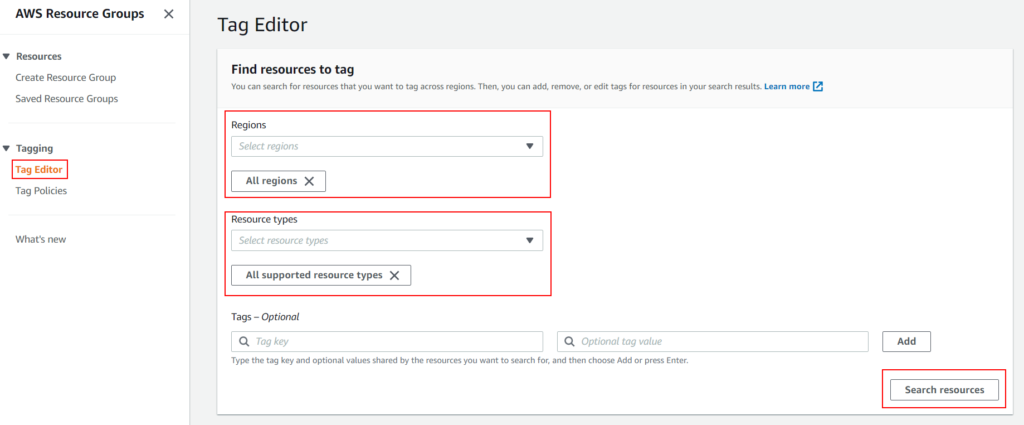
Task: Click the search icon in Optional tag value field
Action: click(569, 341)
